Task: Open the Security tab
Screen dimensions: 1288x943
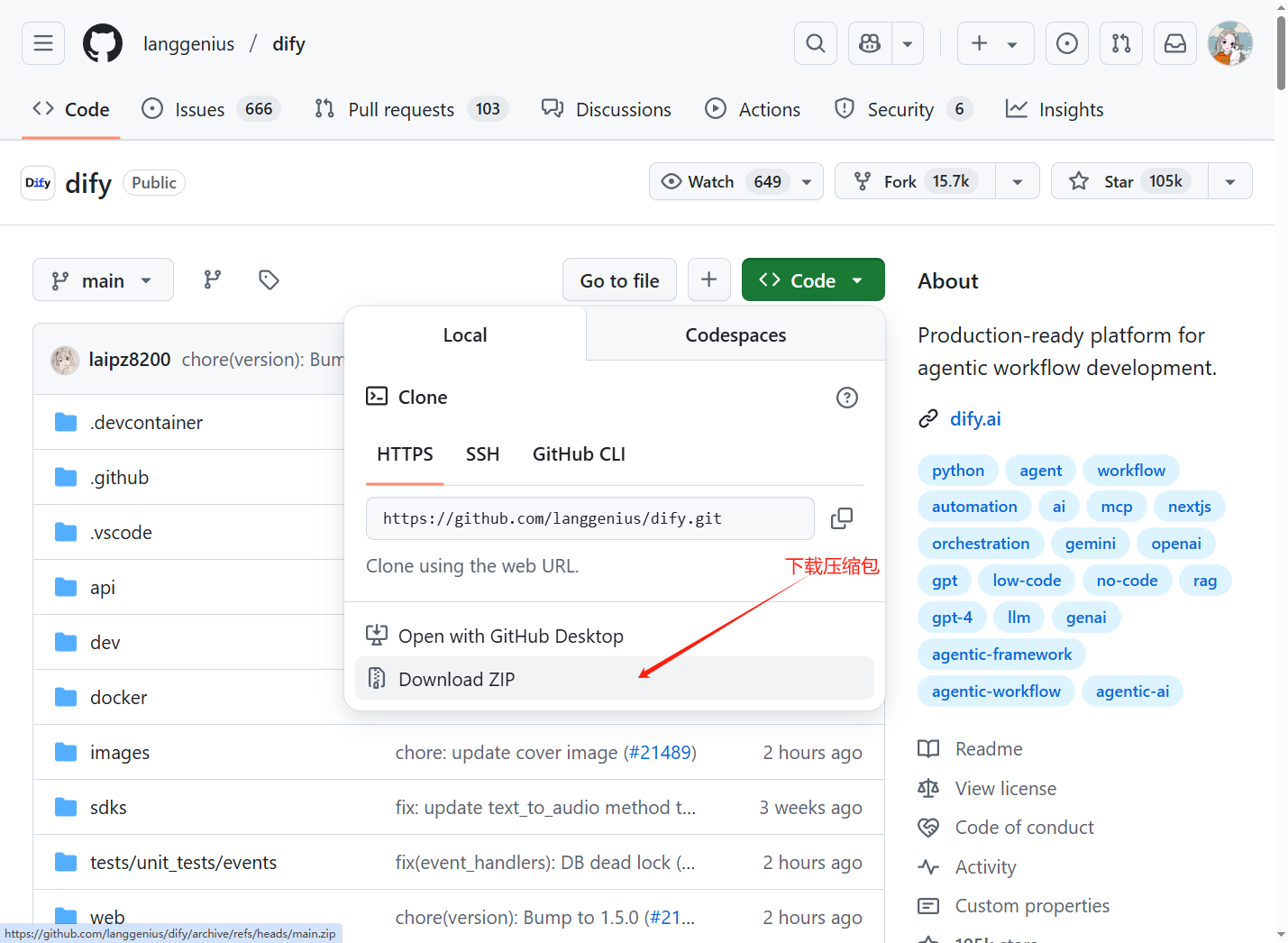Action: 903,109
